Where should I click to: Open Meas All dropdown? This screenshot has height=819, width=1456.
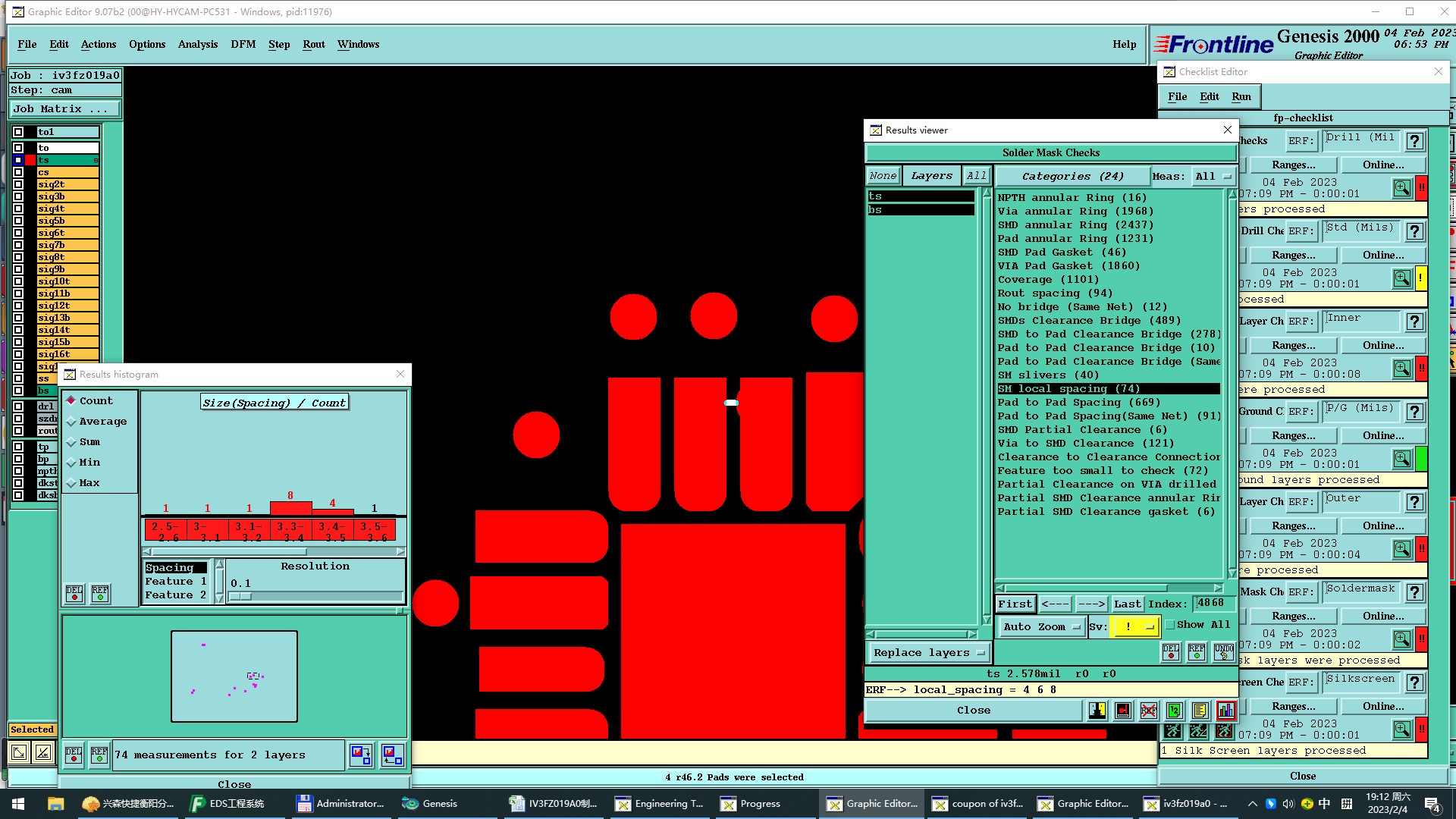[1213, 177]
